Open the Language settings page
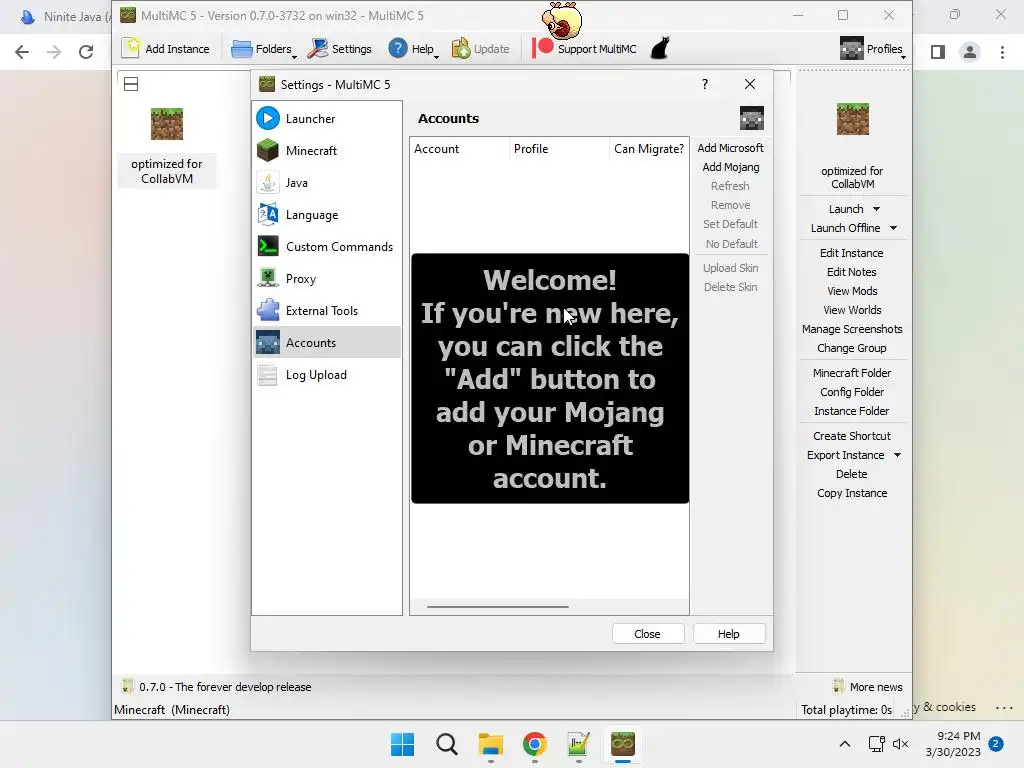 (x=327, y=215)
